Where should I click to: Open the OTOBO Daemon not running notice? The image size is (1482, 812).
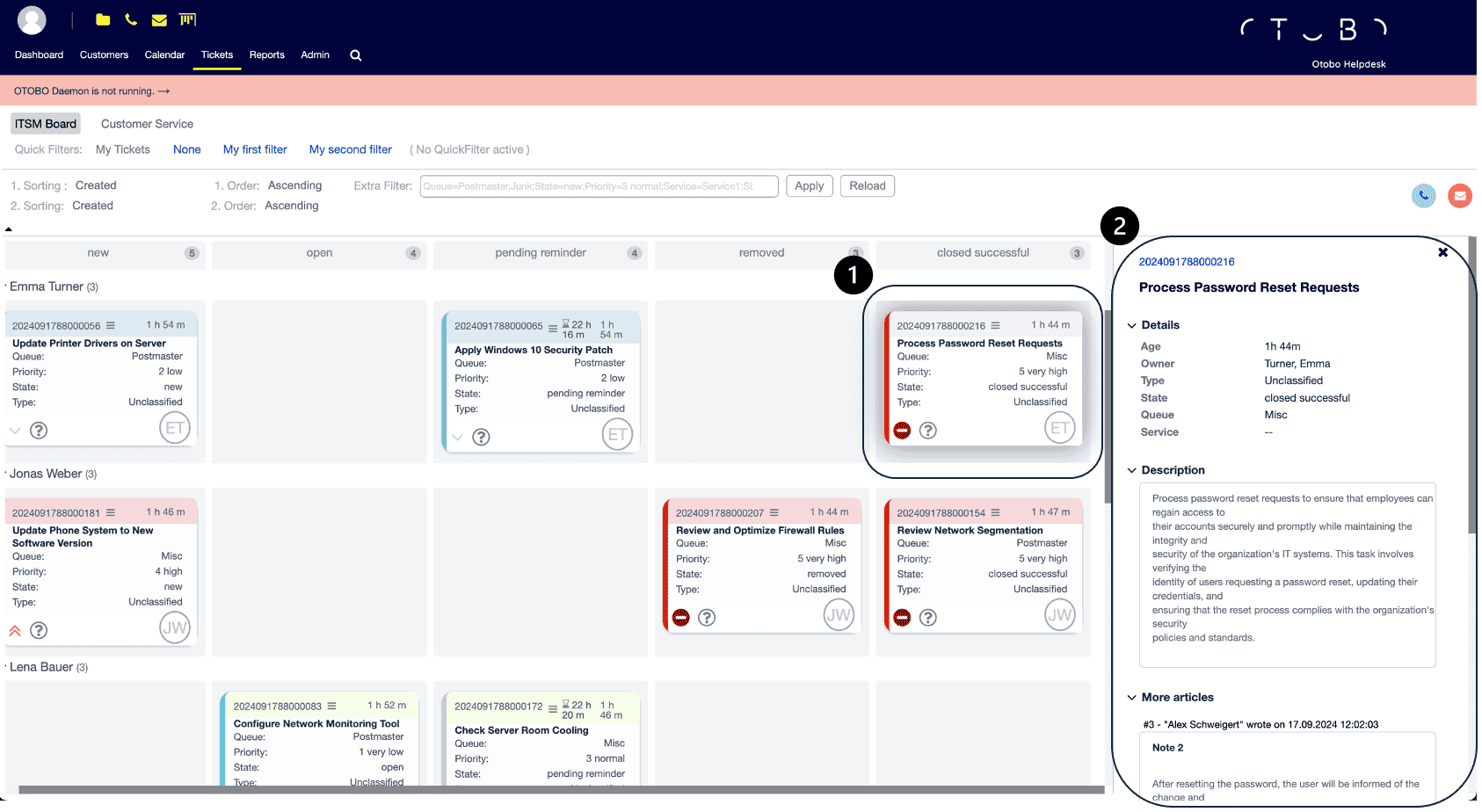click(91, 91)
